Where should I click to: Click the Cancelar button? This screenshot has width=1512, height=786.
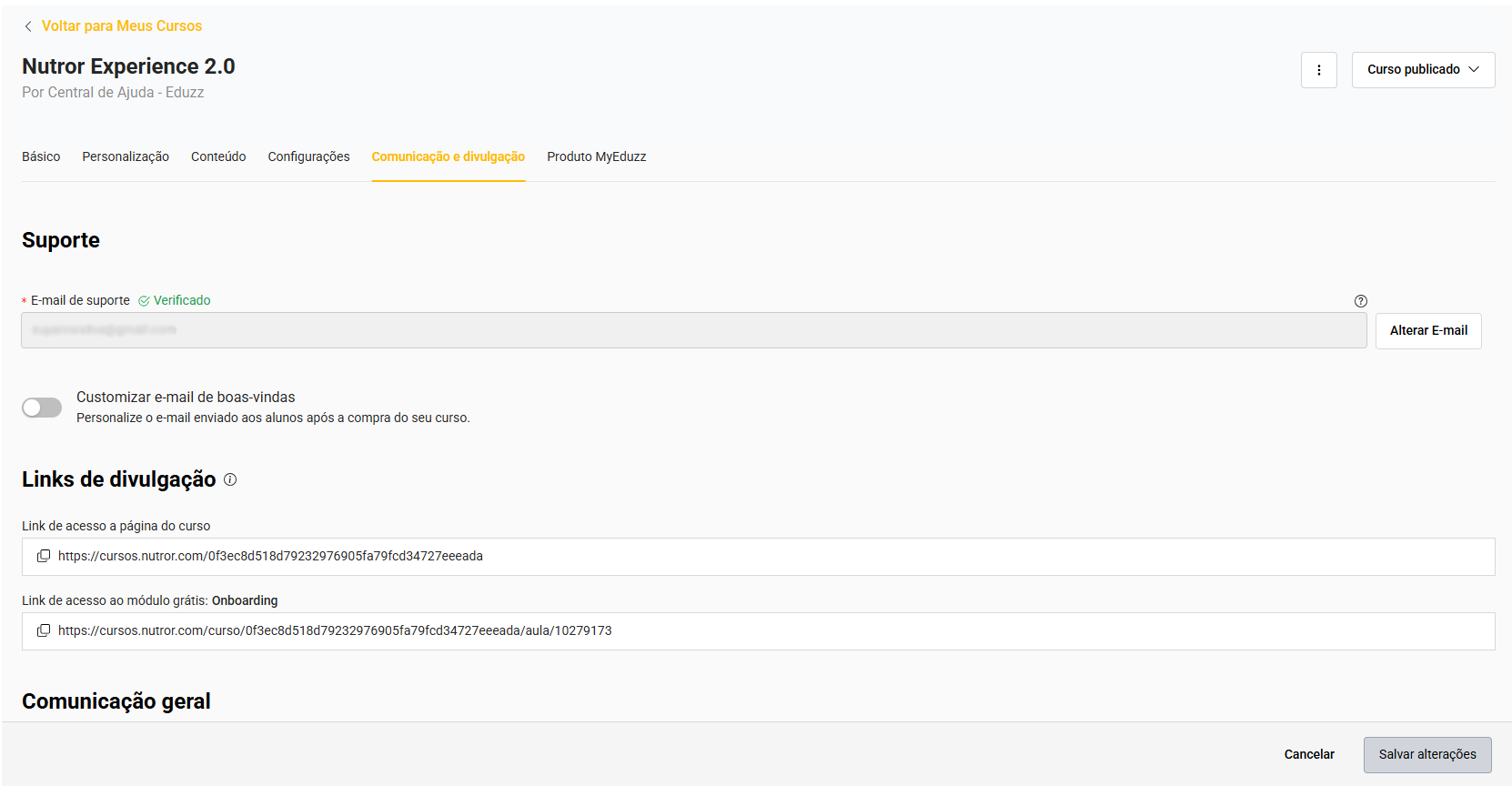(x=1308, y=754)
